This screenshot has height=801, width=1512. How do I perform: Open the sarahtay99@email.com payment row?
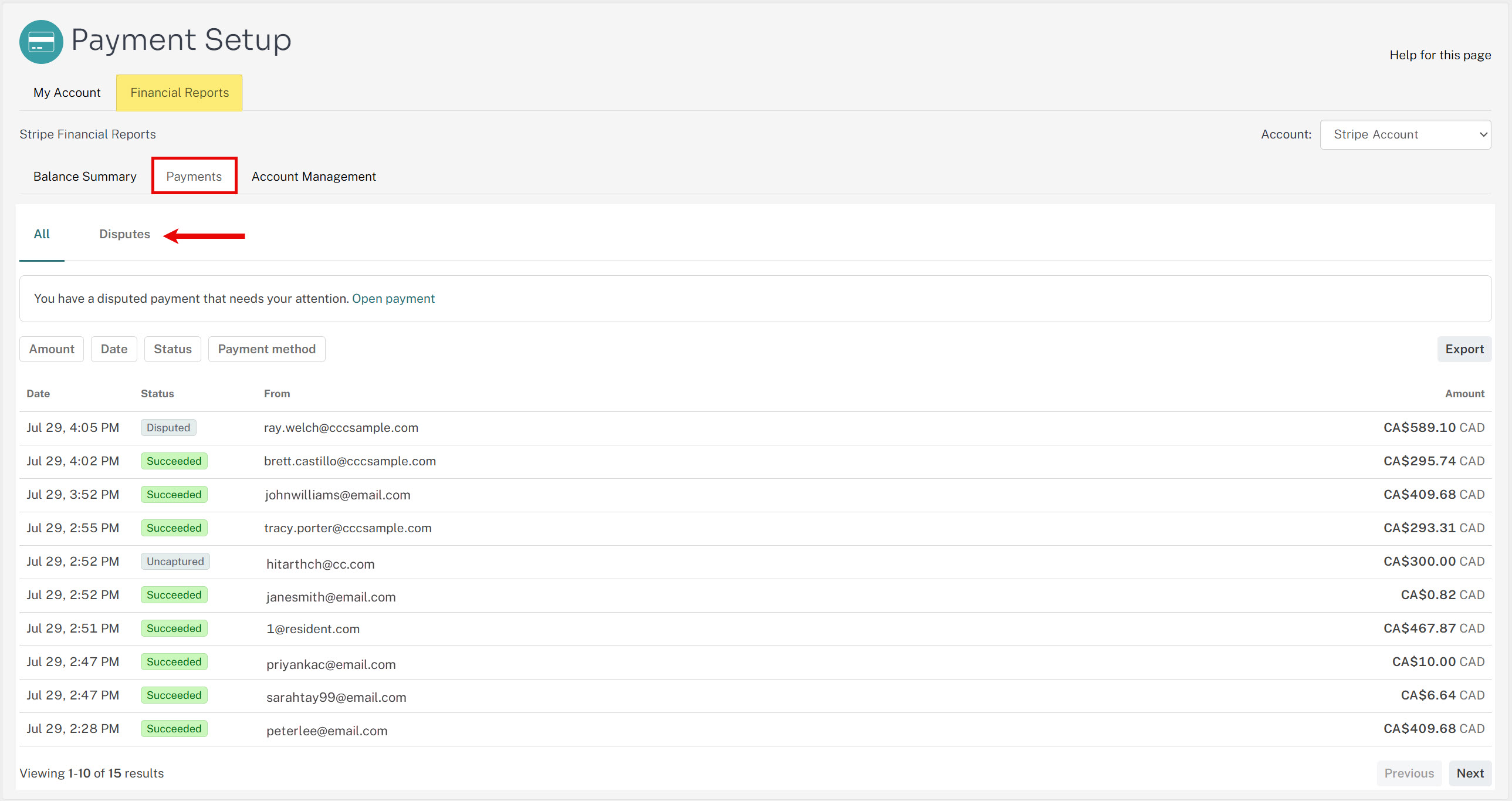(755, 695)
